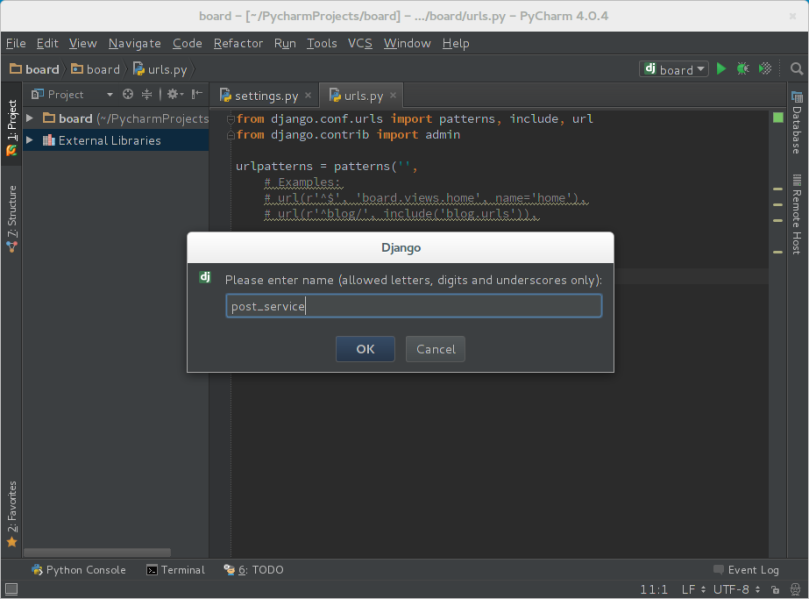The image size is (809, 599).
Task: Click the Hector inspector icon in status bar
Action: point(796,589)
